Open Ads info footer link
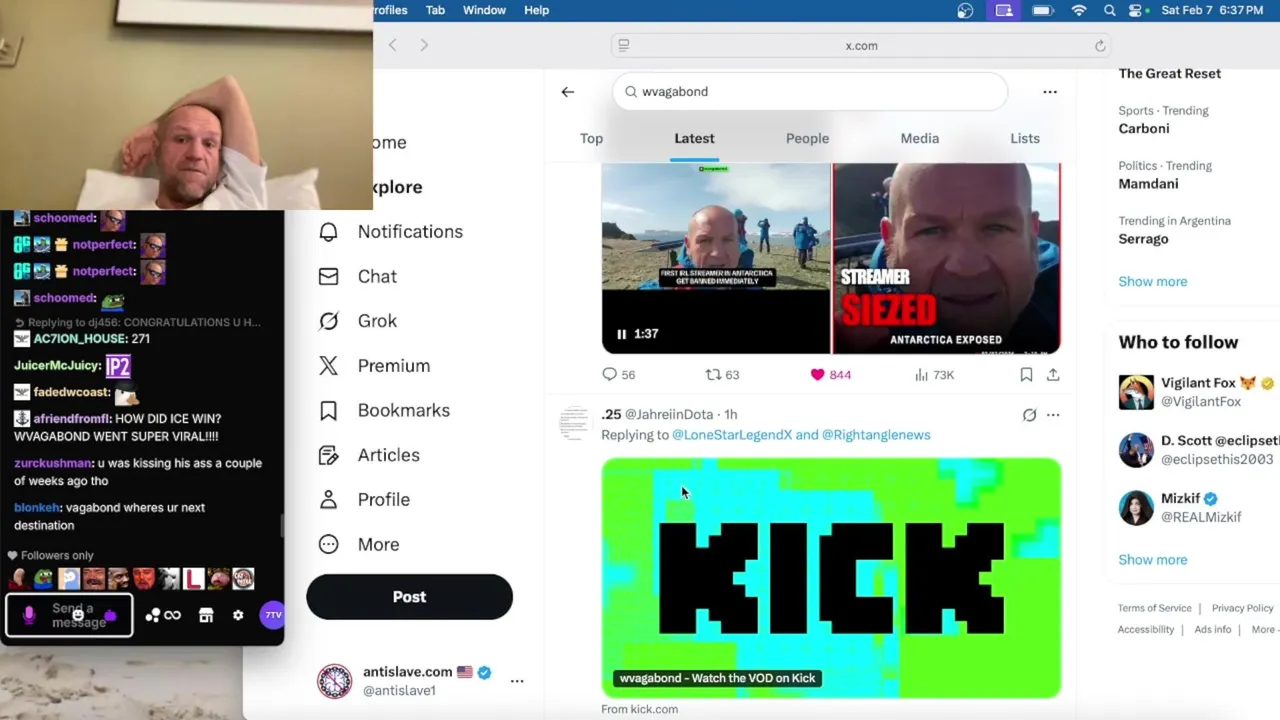1280x720 pixels. click(1213, 630)
